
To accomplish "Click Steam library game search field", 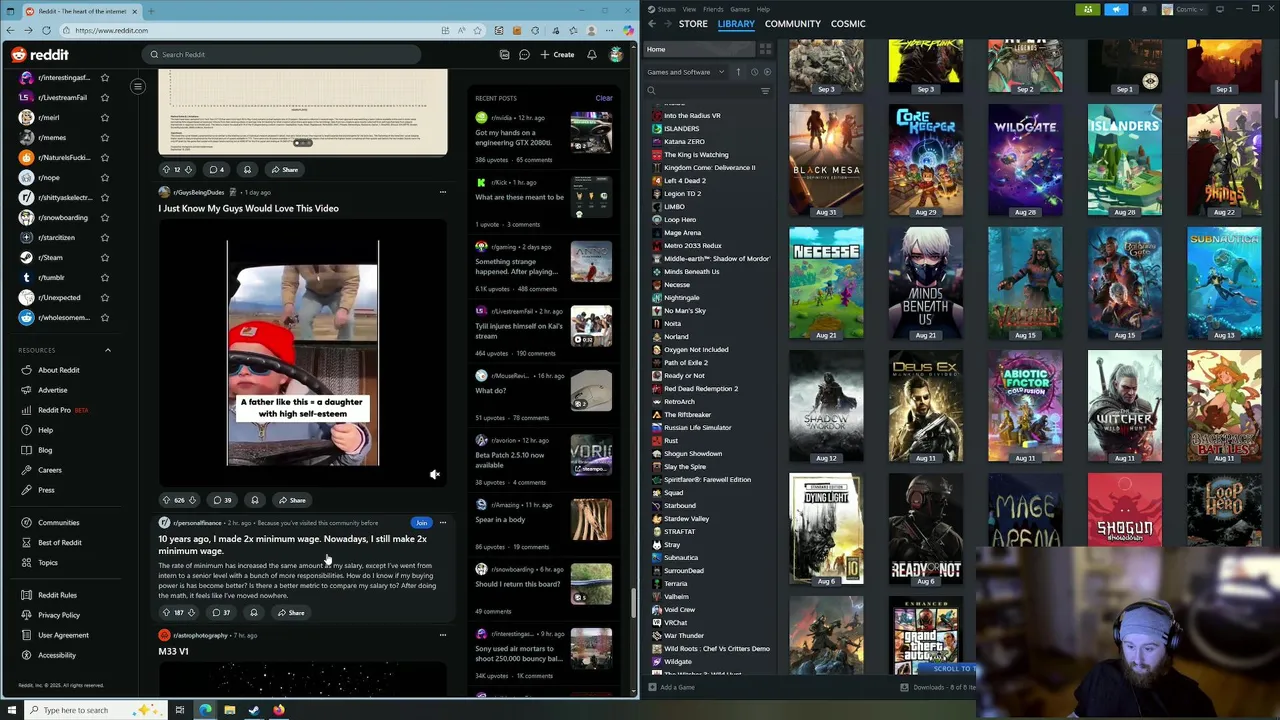I will point(702,91).
